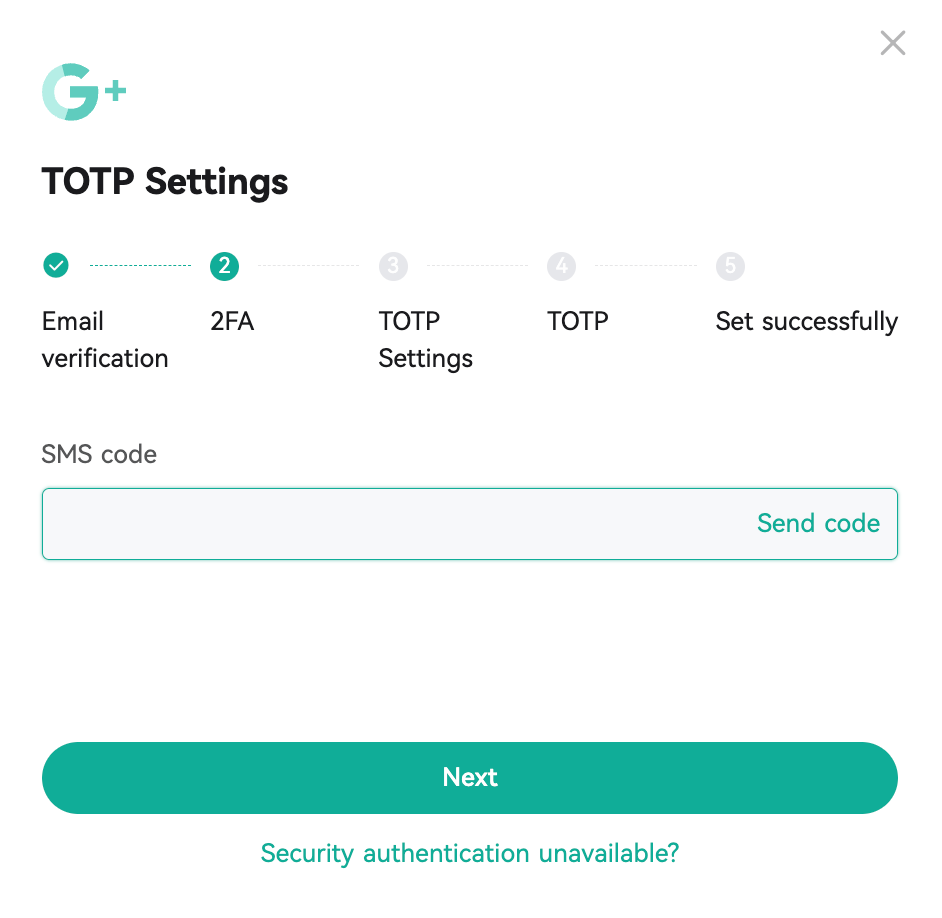Go to the Email verification step label
The width and height of the screenshot is (942, 918).
[x=104, y=339]
